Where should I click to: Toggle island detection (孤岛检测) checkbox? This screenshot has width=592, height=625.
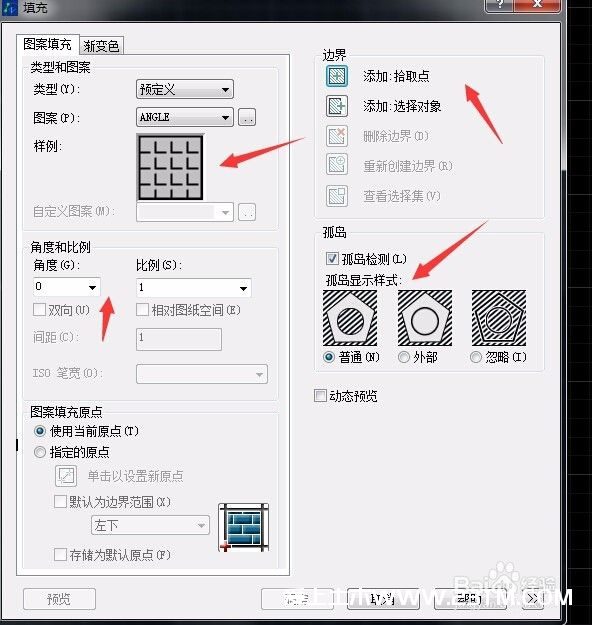tap(332, 259)
